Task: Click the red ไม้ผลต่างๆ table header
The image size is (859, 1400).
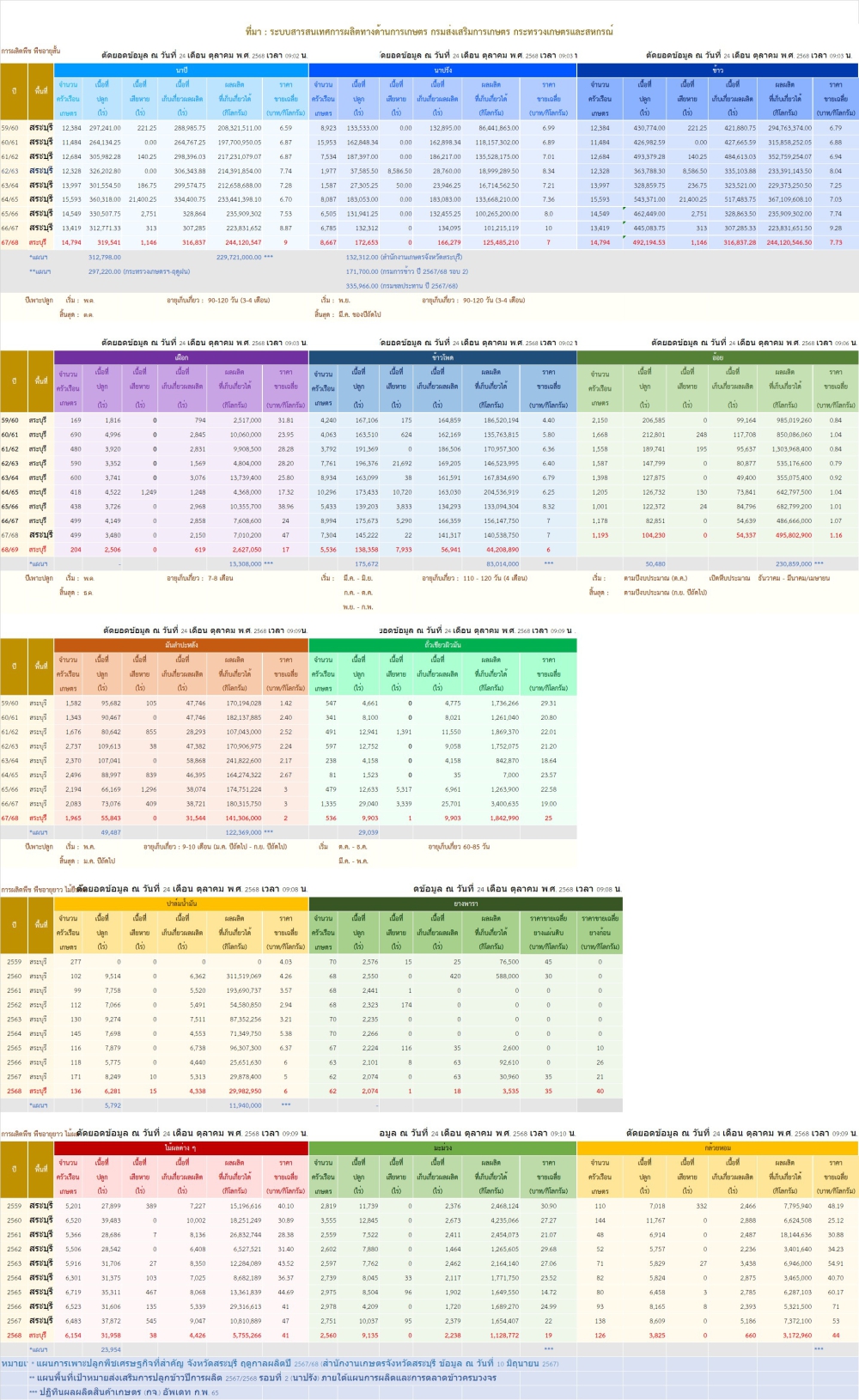Action: click(181, 1147)
